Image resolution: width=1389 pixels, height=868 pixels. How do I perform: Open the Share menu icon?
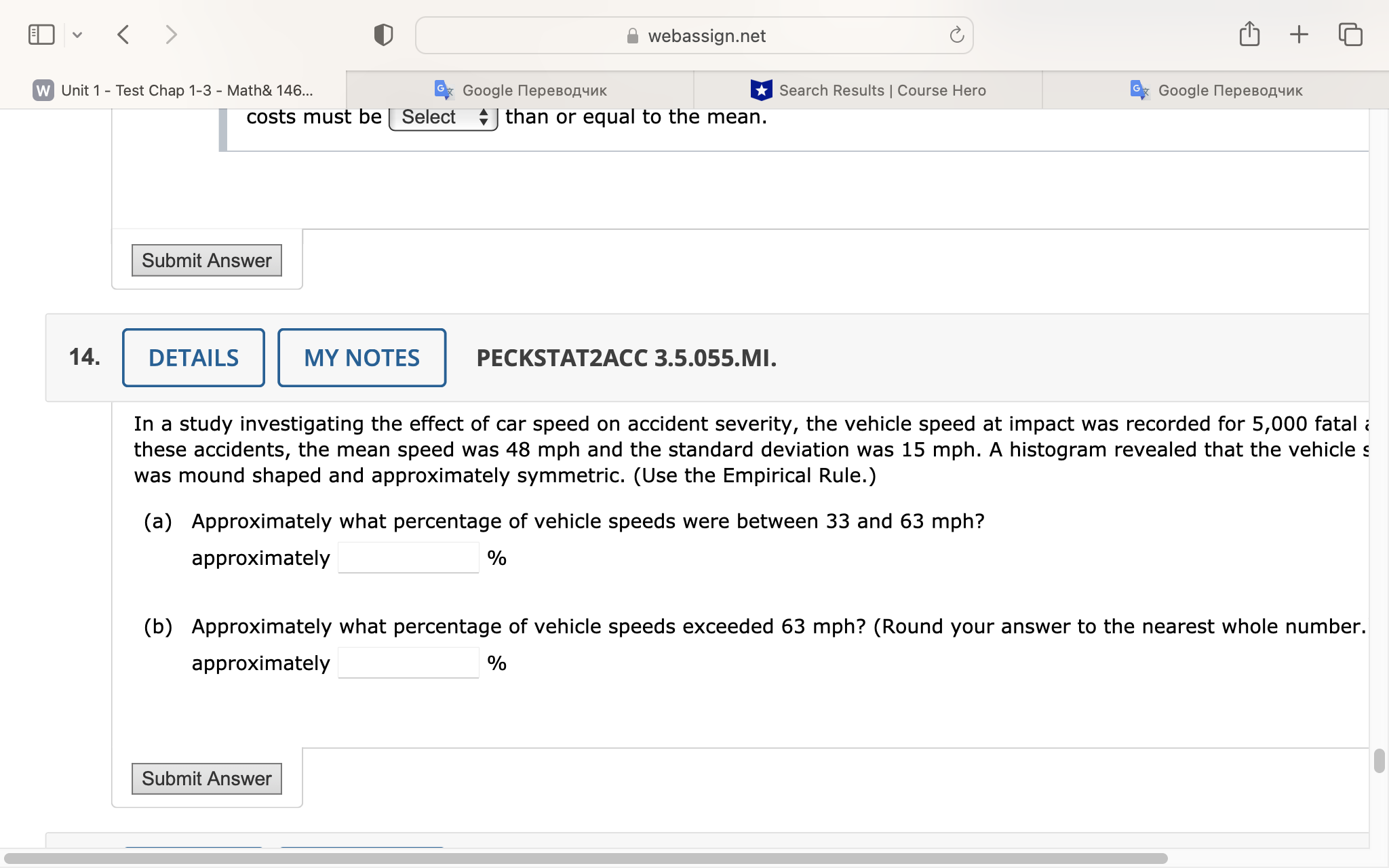click(x=1250, y=33)
